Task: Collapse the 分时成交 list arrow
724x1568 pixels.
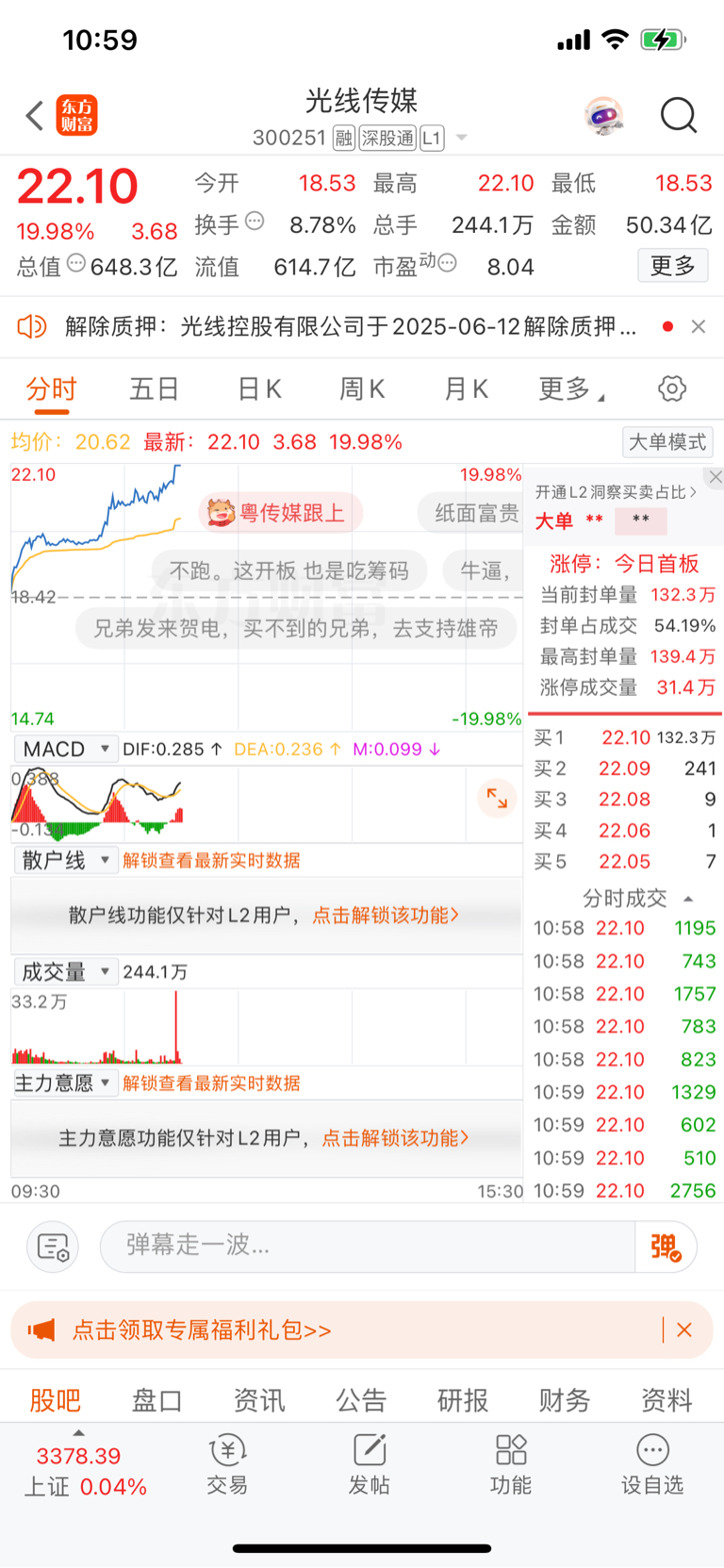Action: 688,899
